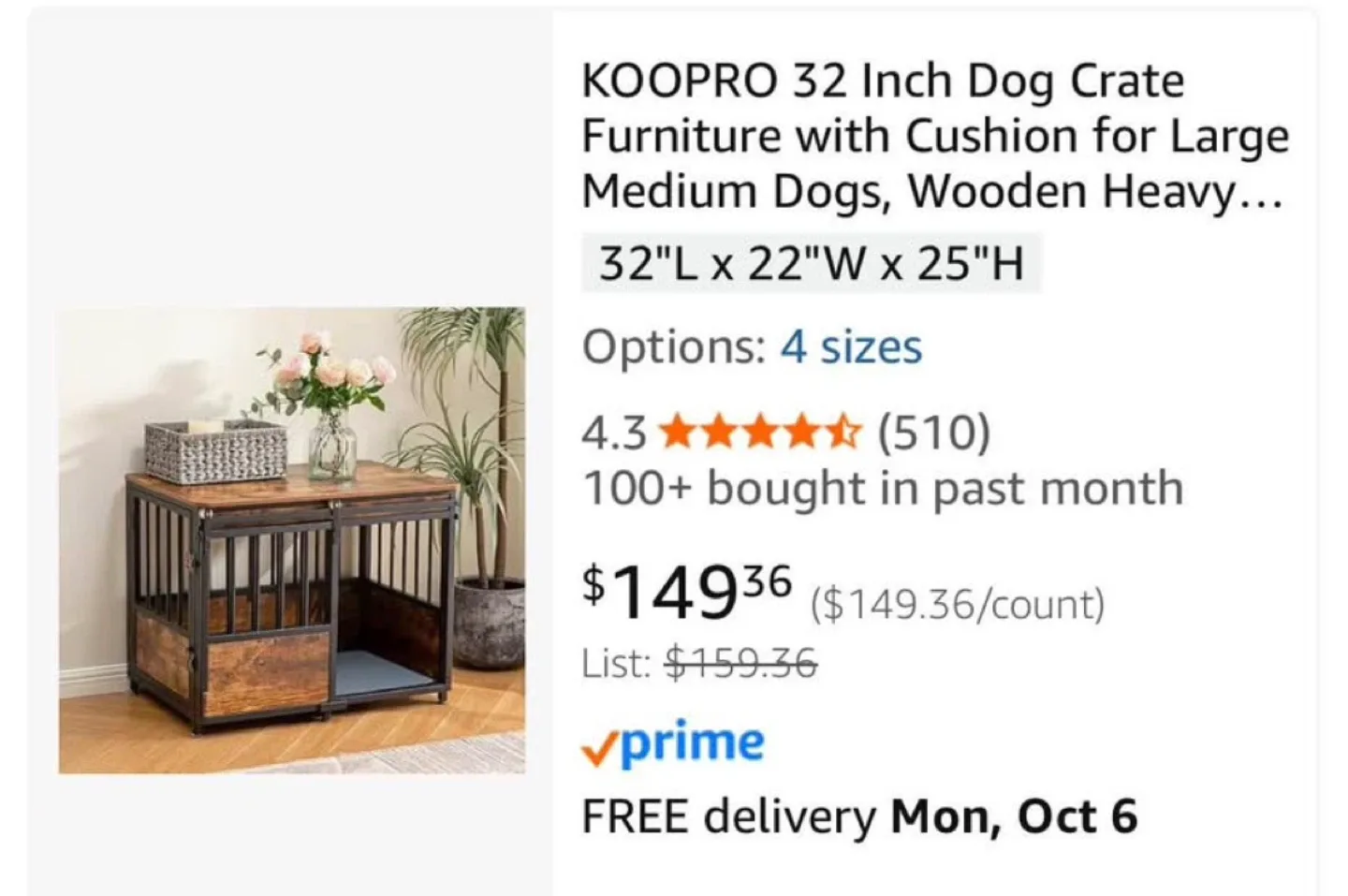This screenshot has width=1348, height=896.
Task: Click the ($149.36/count) unit price
Action: coord(958,603)
